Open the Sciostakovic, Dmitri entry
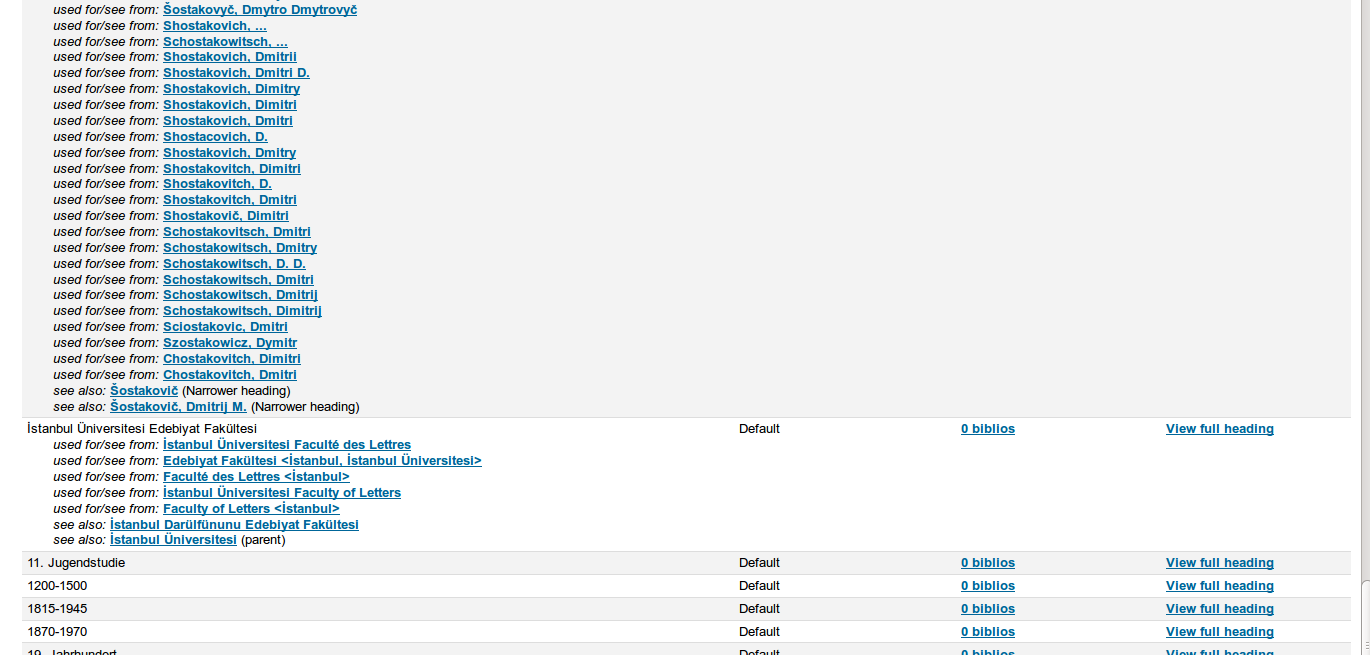The width and height of the screenshot is (1370, 655). click(225, 327)
